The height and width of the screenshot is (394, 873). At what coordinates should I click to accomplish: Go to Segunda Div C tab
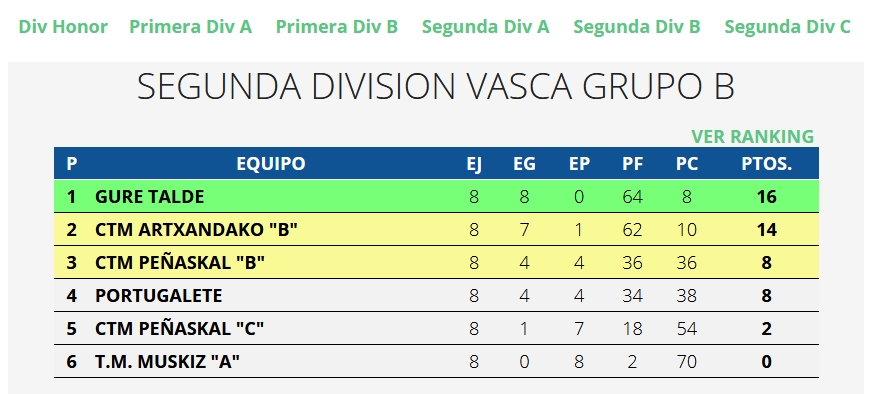787,27
